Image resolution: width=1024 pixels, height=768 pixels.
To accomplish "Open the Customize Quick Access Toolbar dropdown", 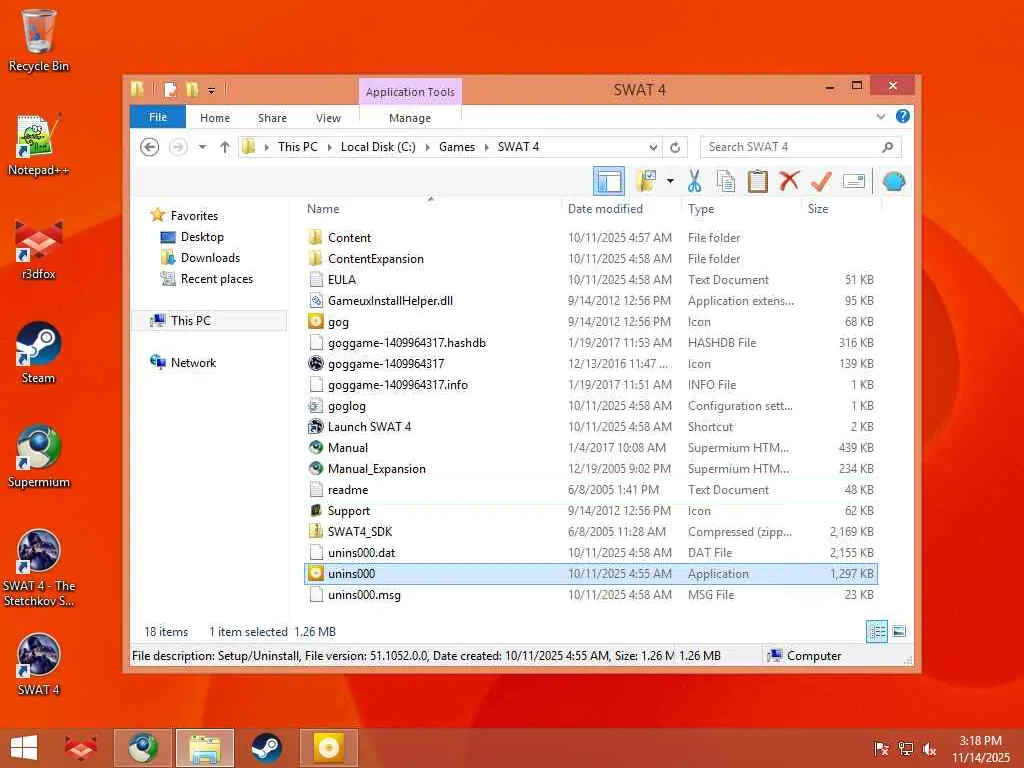I will pos(212,90).
